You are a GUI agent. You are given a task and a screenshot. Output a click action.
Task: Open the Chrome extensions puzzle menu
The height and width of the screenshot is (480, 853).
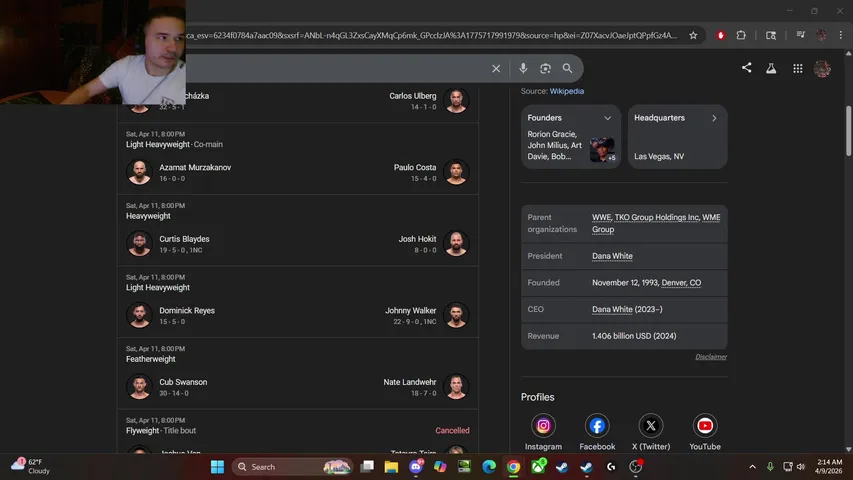[741, 35]
